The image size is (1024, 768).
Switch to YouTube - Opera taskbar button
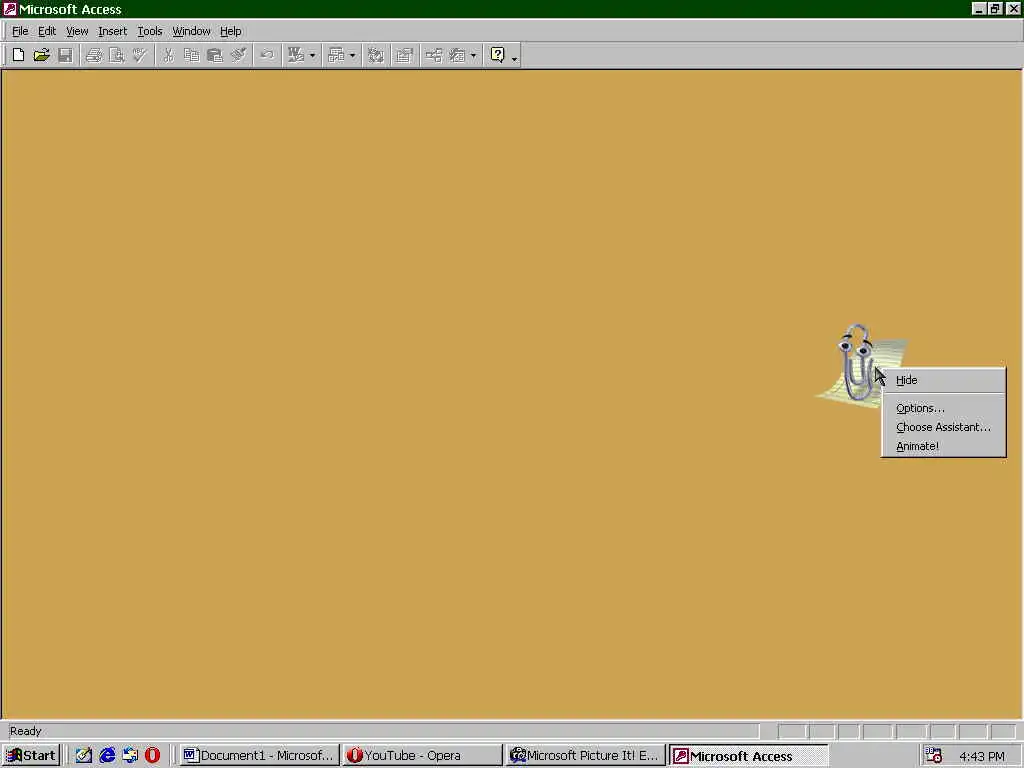[x=422, y=756]
